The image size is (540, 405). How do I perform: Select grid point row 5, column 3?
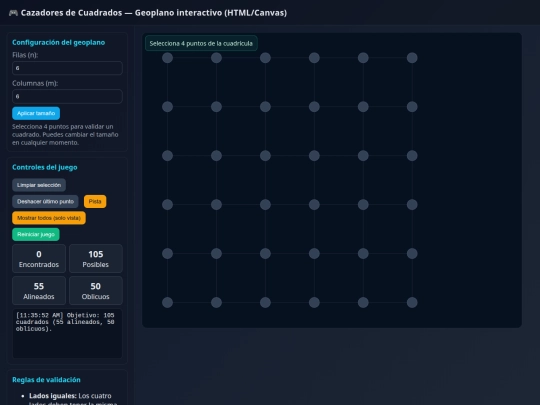point(265,253)
